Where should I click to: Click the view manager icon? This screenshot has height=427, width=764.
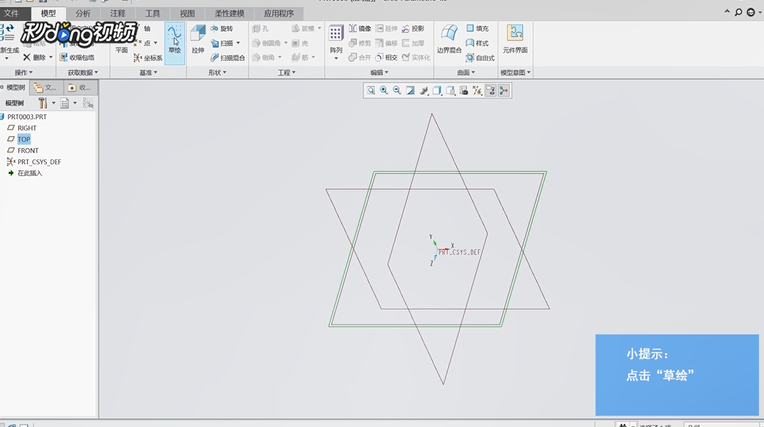464,91
